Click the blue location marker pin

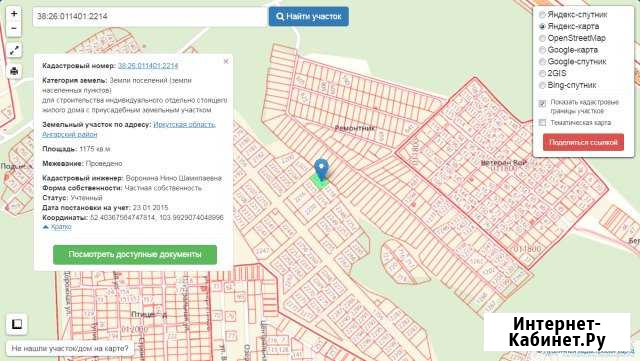[x=322, y=170]
